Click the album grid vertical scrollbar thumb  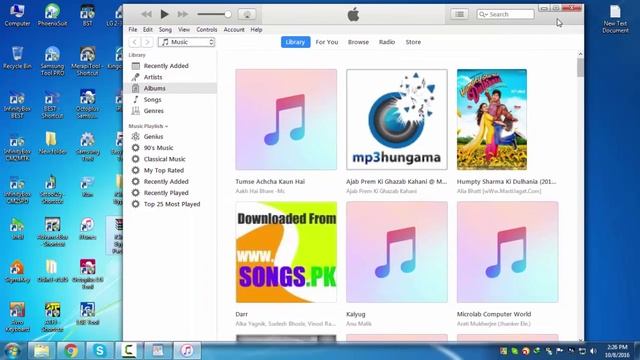[580, 67]
